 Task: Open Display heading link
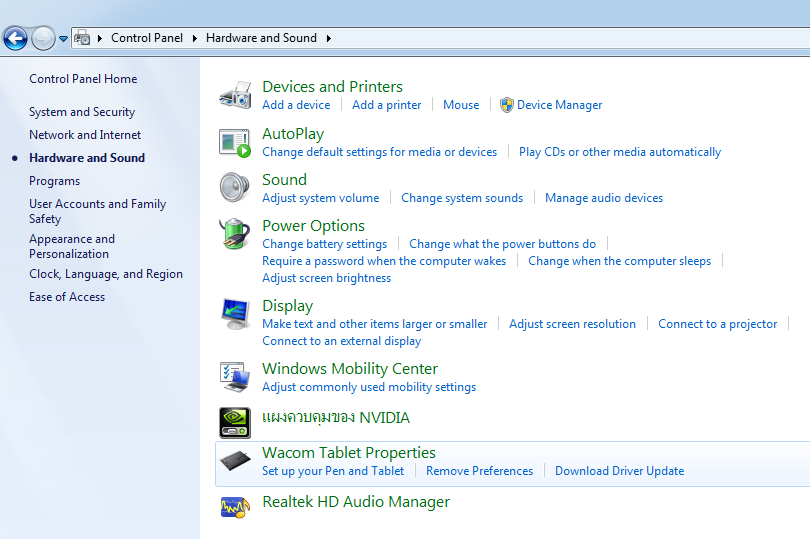pyautogui.click(x=287, y=306)
